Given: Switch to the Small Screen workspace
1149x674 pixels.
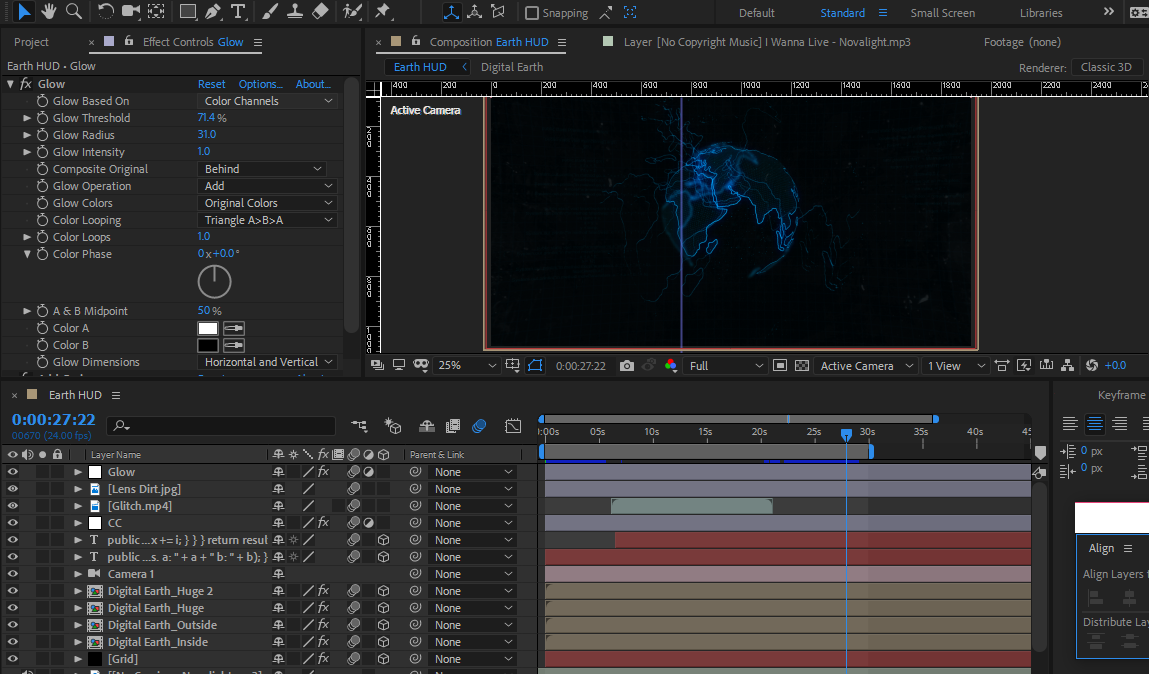Looking at the screenshot, I should [942, 13].
